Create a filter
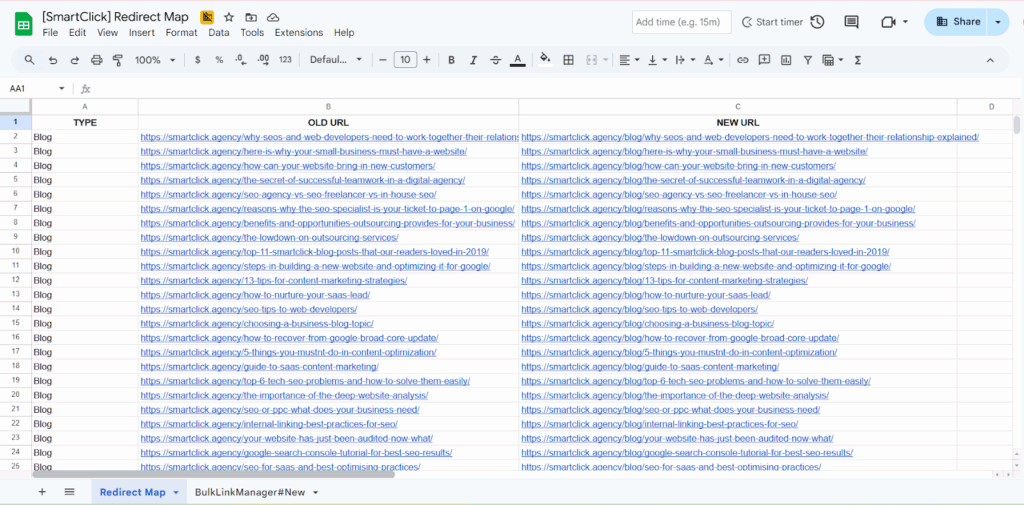 click(x=808, y=60)
